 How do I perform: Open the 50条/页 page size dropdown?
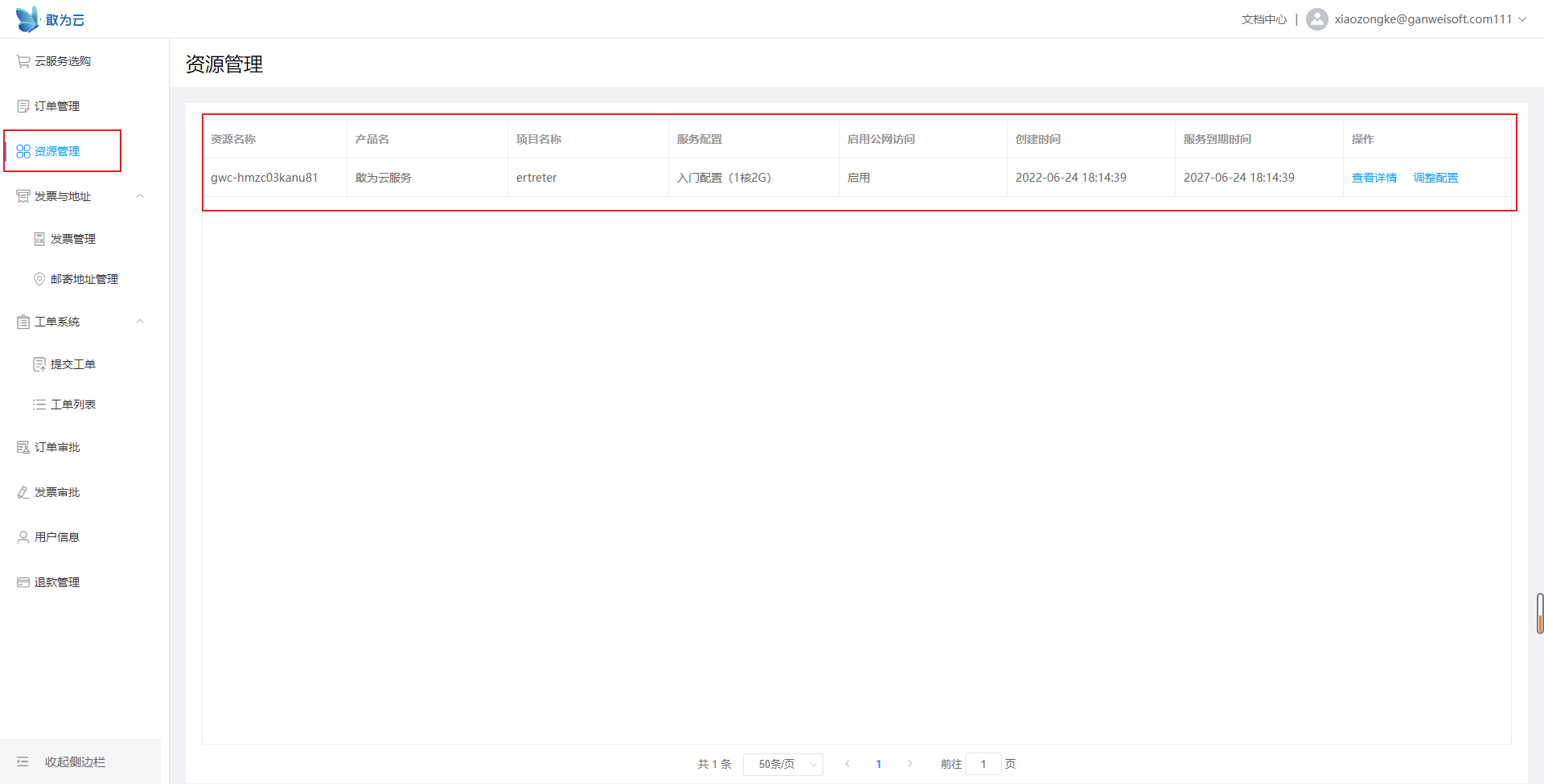tap(783, 764)
